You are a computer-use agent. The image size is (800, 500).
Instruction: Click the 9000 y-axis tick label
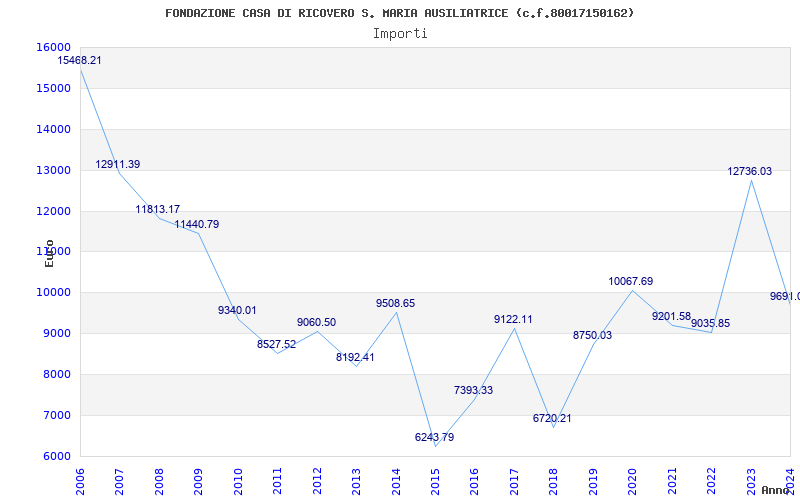pyautogui.click(x=57, y=334)
